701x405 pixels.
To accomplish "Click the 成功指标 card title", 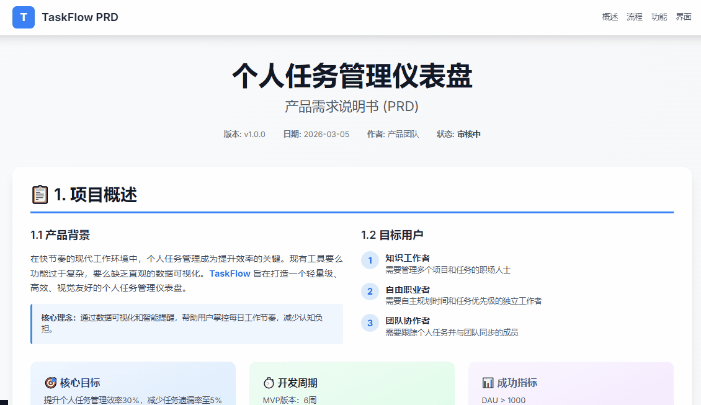I will pyautogui.click(x=517, y=383).
